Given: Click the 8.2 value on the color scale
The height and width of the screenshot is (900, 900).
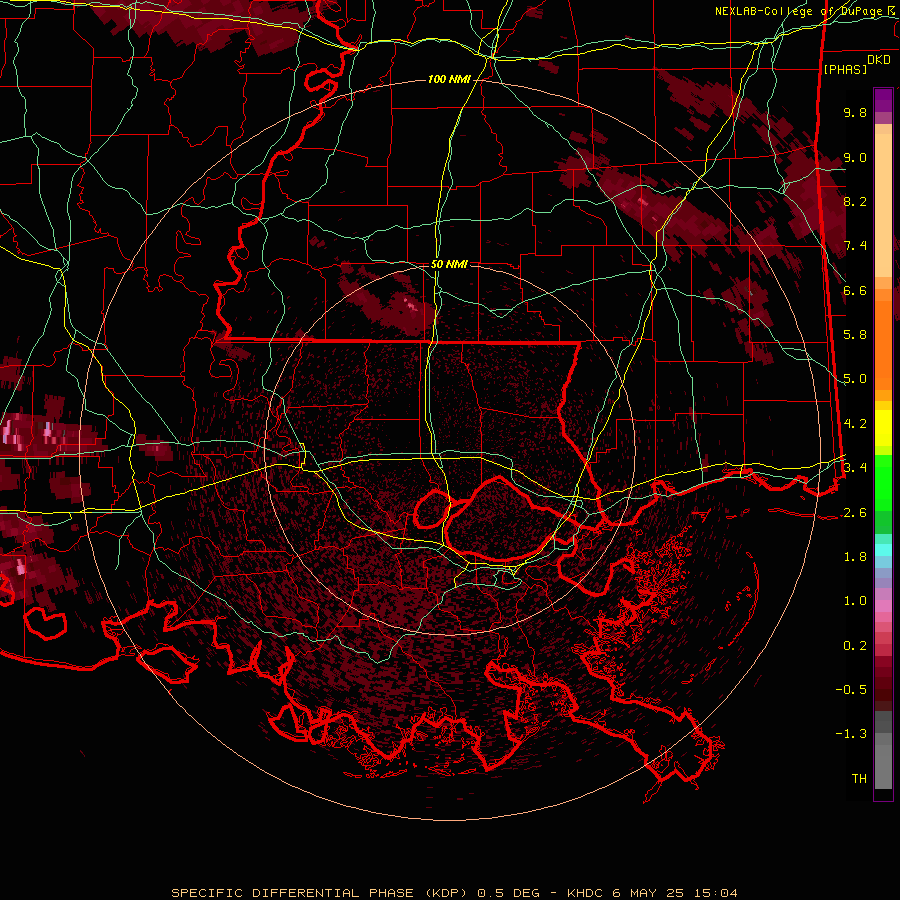Looking at the screenshot, I should [x=855, y=201].
